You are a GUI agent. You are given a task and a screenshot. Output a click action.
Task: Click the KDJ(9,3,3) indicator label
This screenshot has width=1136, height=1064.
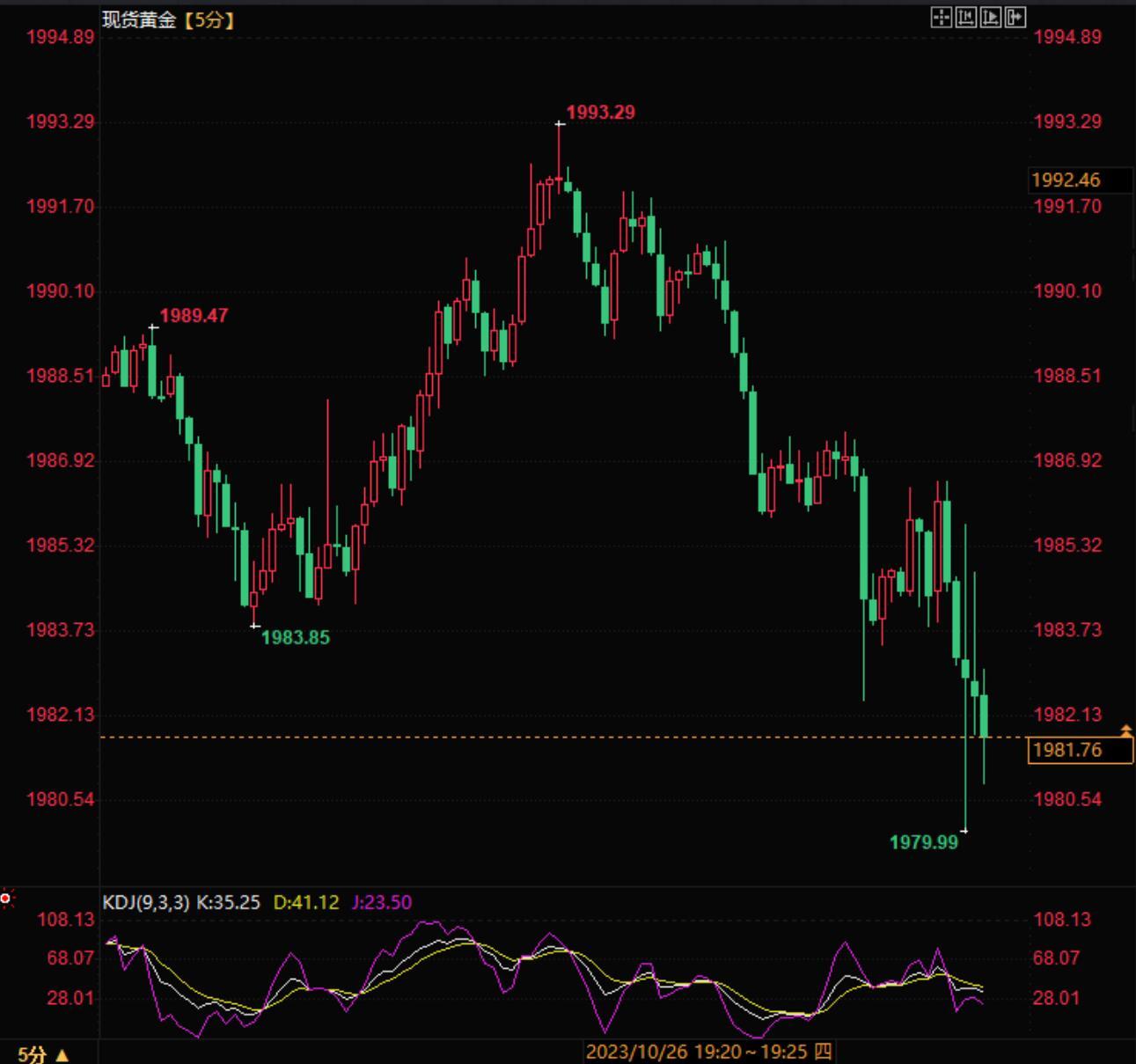(145, 902)
